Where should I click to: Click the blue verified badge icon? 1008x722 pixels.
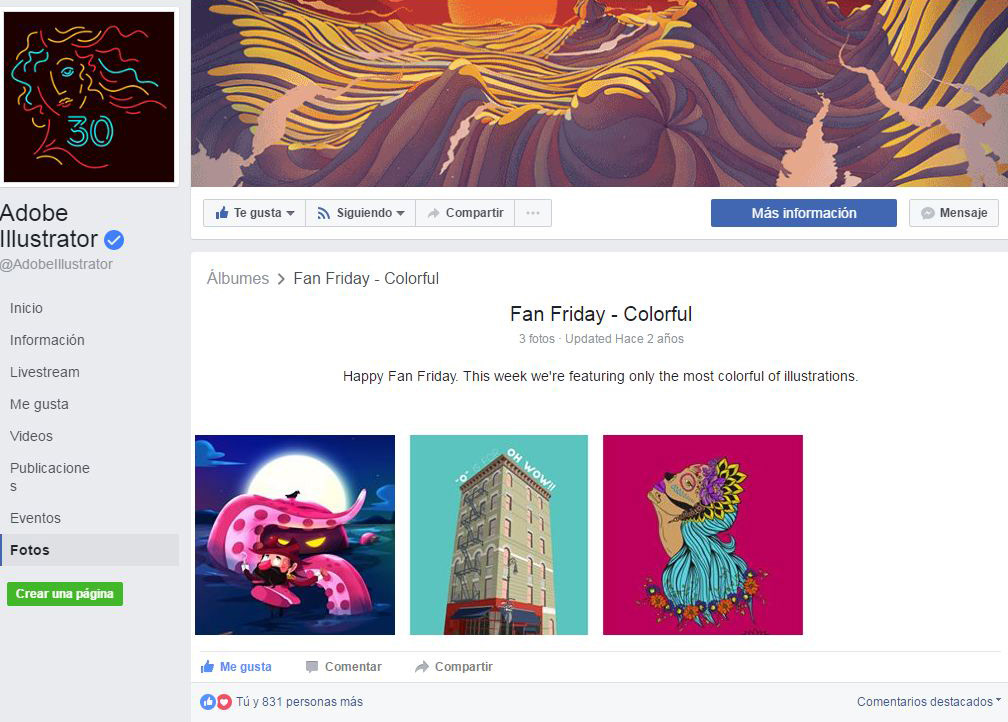coord(114,240)
